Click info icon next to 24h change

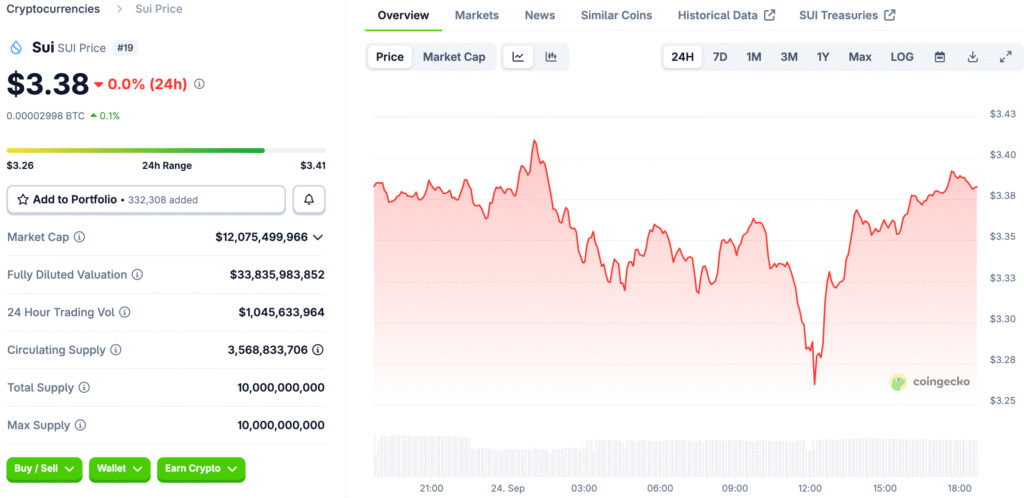(200, 84)
